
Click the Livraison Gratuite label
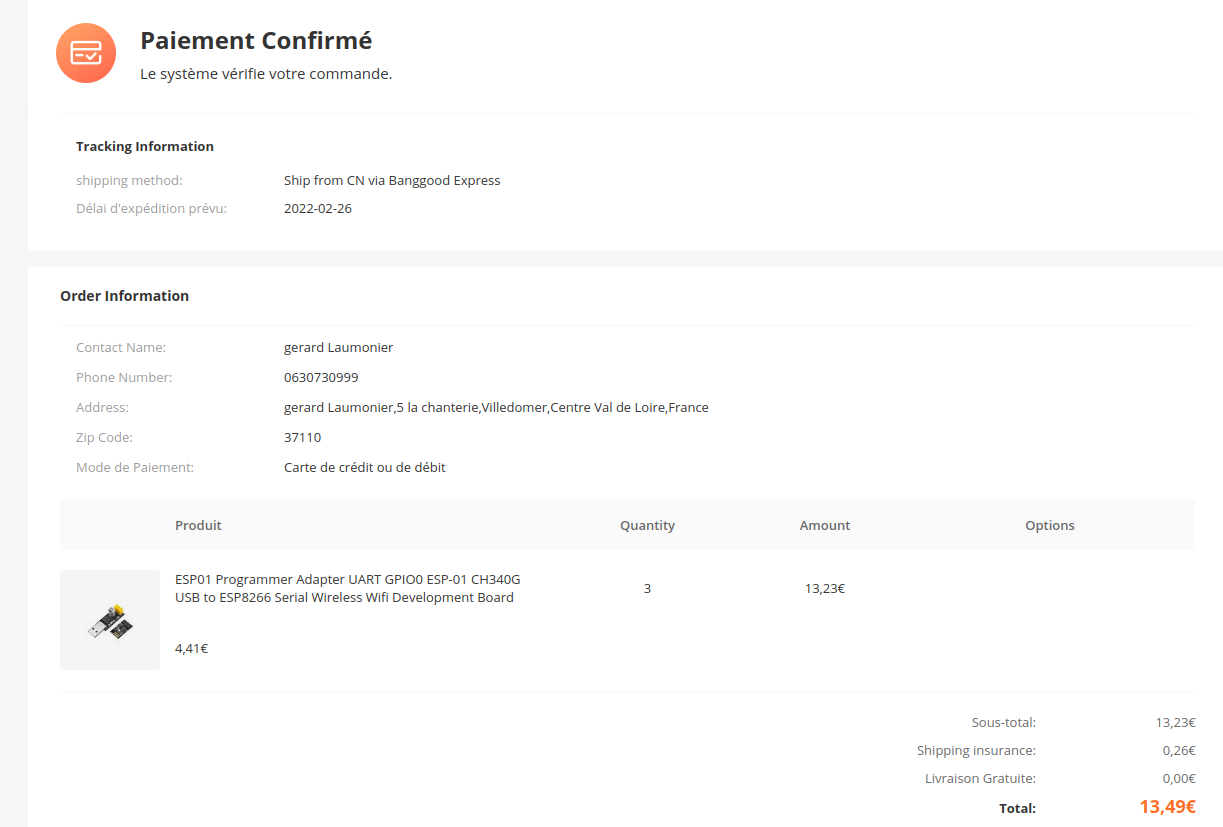tap(980, 778)
